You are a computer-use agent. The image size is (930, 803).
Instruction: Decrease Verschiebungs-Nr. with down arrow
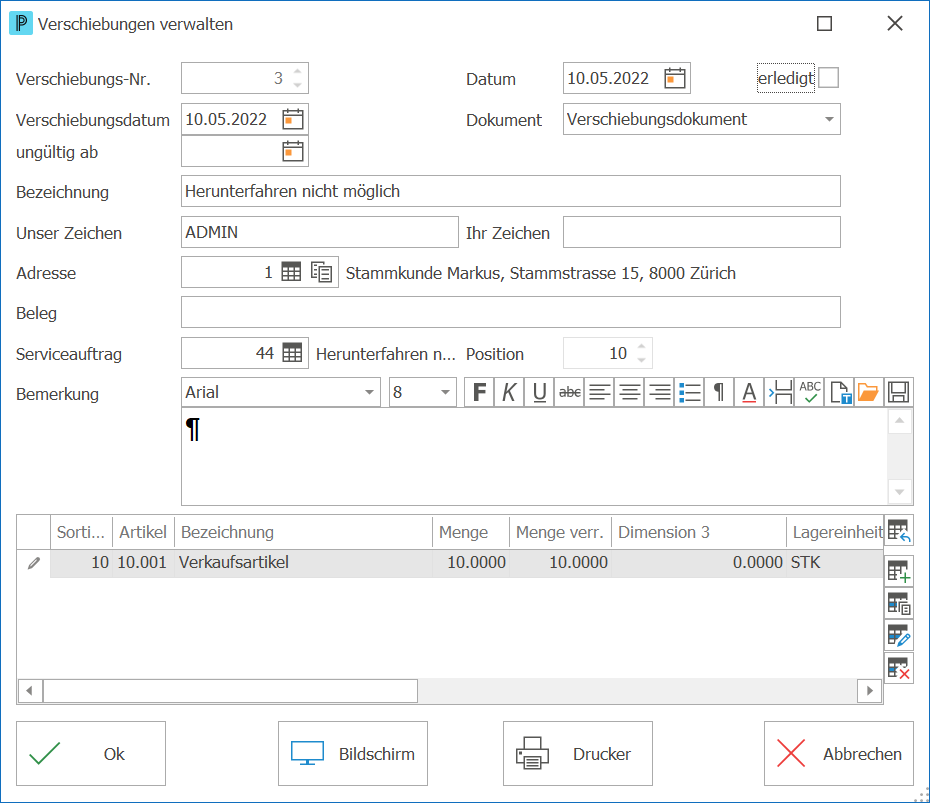[x=298, y=85]
